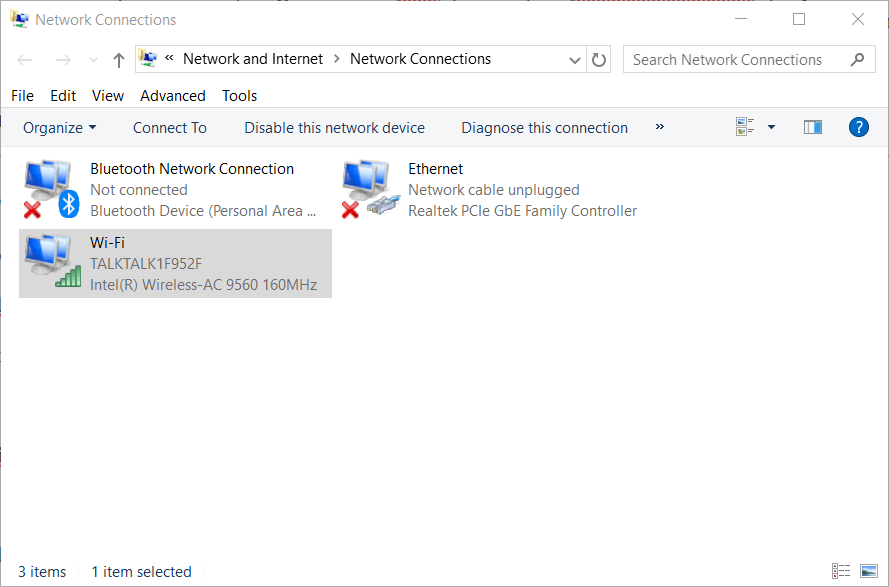Click Disable this network device
The image size is (889, 587).
tap(334, 128)
